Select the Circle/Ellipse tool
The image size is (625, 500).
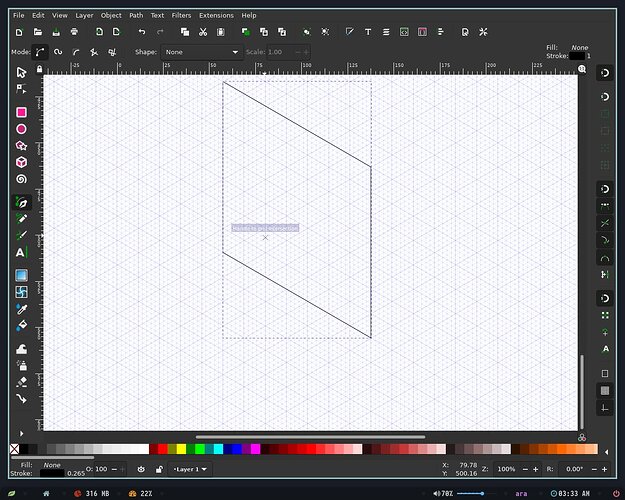coord(22,129)
